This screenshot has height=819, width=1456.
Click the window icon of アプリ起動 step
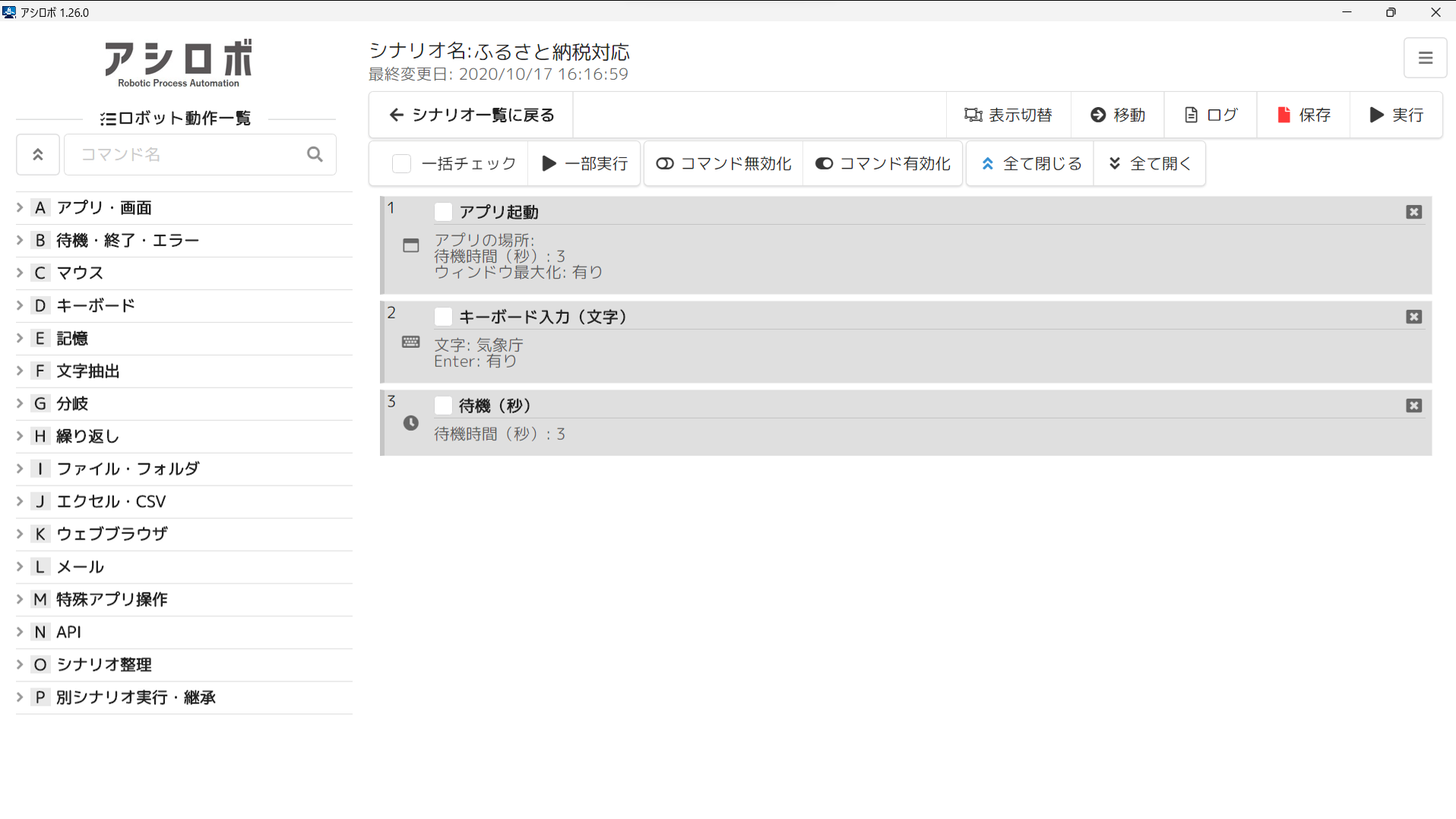(x=410, y=245)
